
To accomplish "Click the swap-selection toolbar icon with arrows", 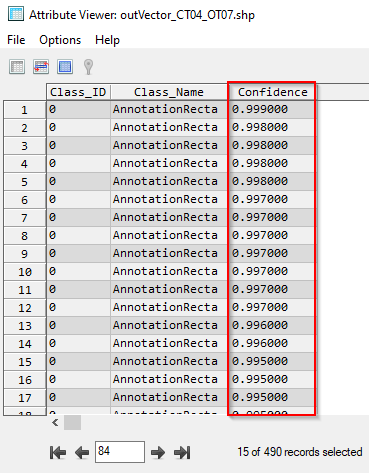I will [x=41, y=67].
